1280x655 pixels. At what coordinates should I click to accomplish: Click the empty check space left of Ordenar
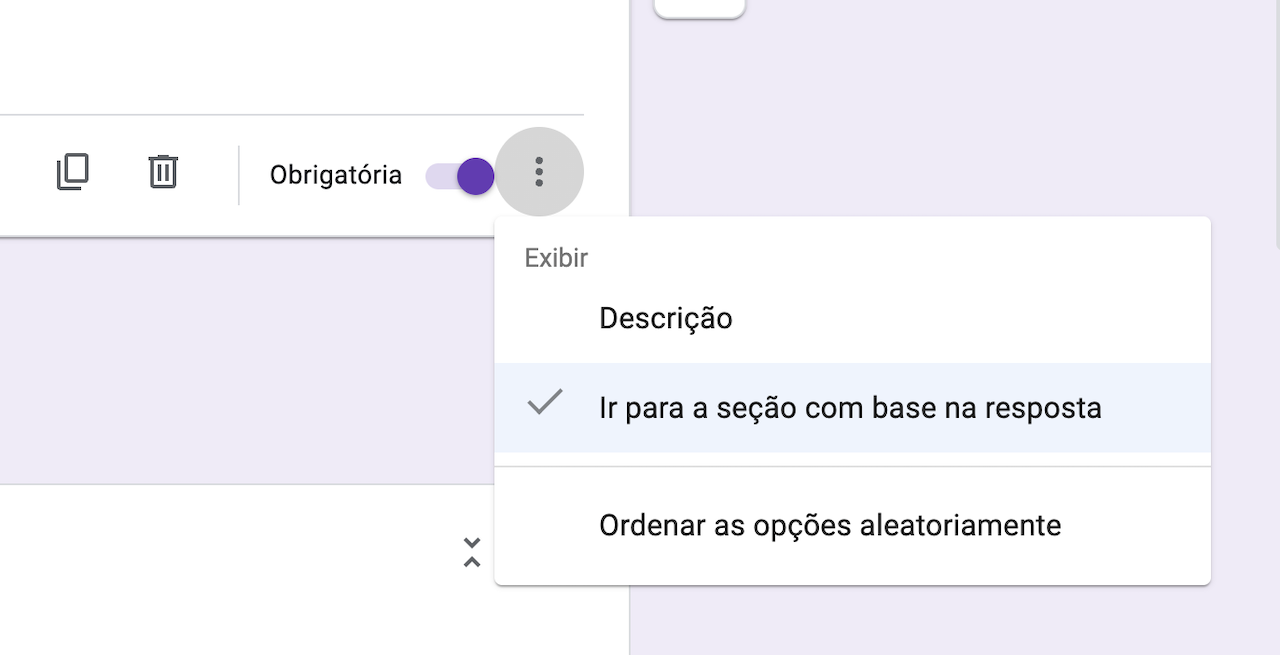[x=545, y=525]
